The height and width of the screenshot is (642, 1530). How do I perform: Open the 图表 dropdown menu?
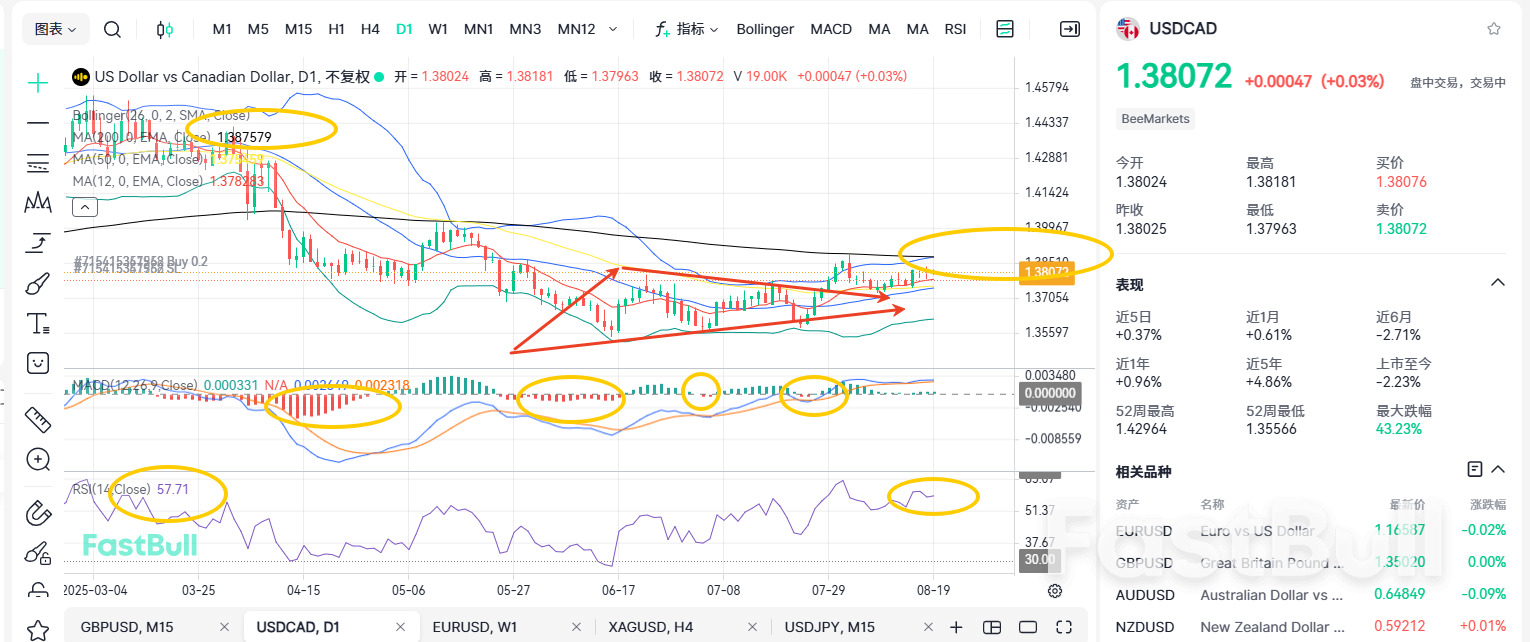pyautogui.click(x=56, y=29)
